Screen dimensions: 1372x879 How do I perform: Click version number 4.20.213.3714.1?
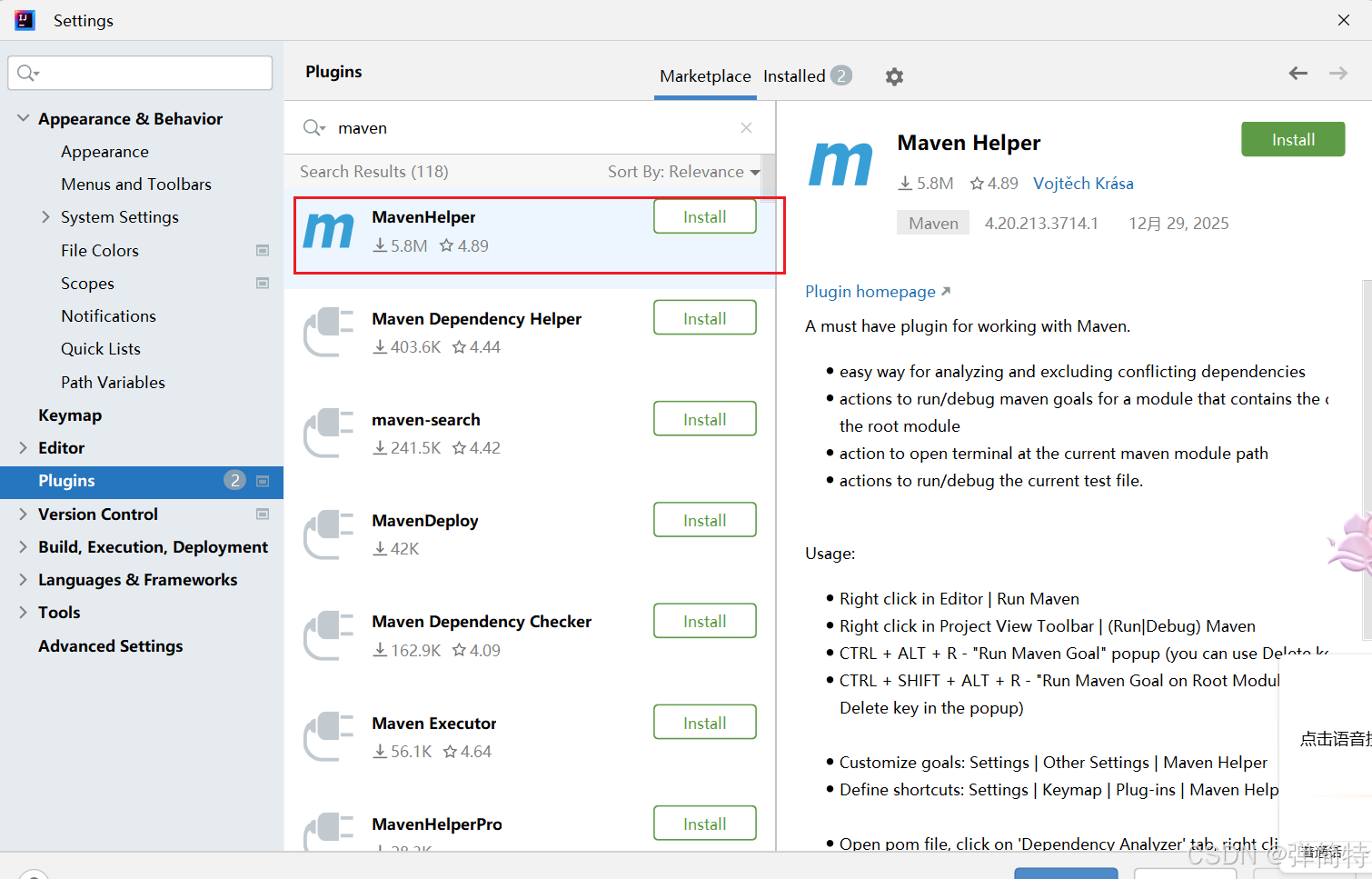[1041, 224]
